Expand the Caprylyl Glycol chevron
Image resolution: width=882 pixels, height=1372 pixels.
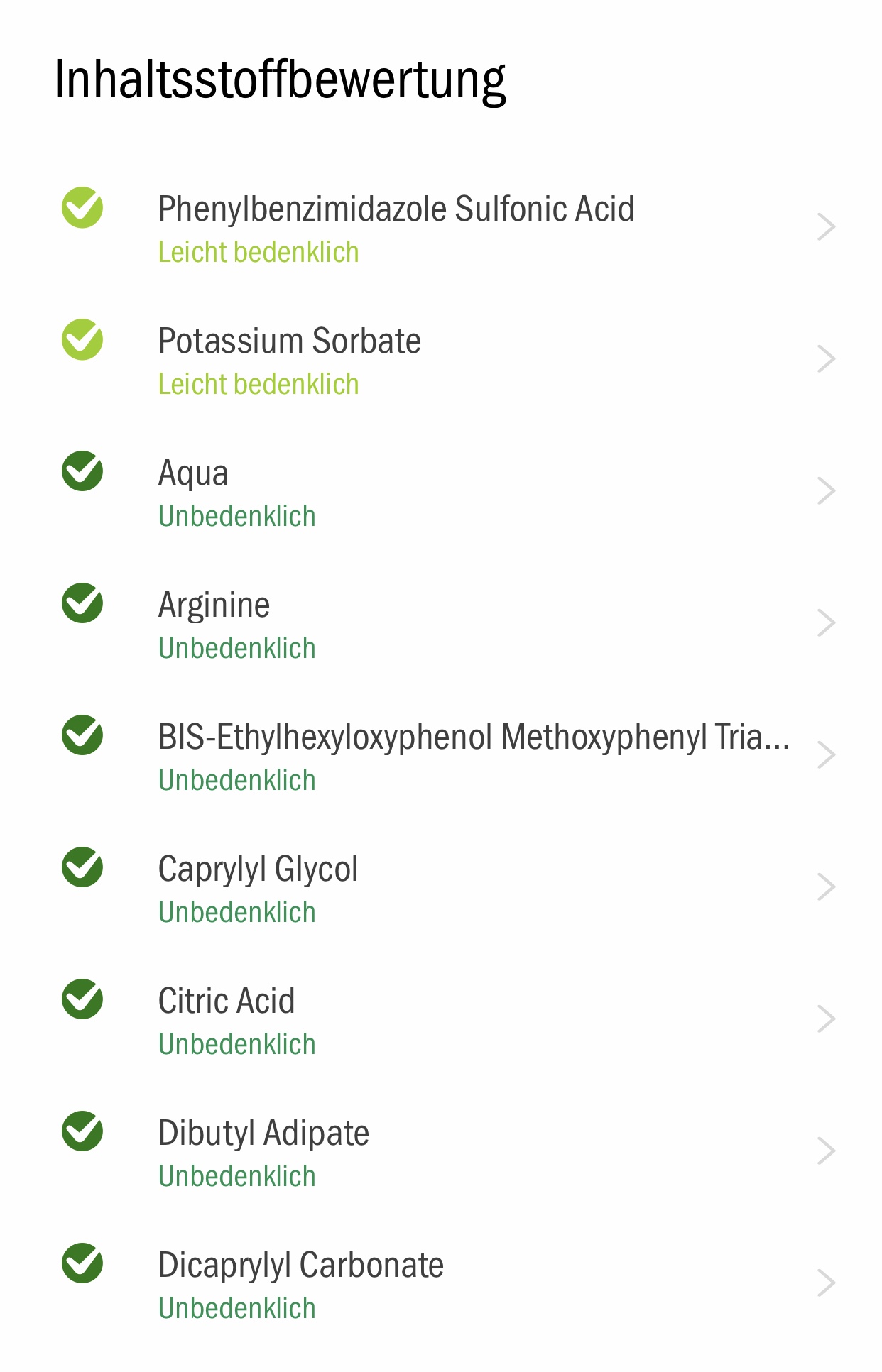[826, 887]
